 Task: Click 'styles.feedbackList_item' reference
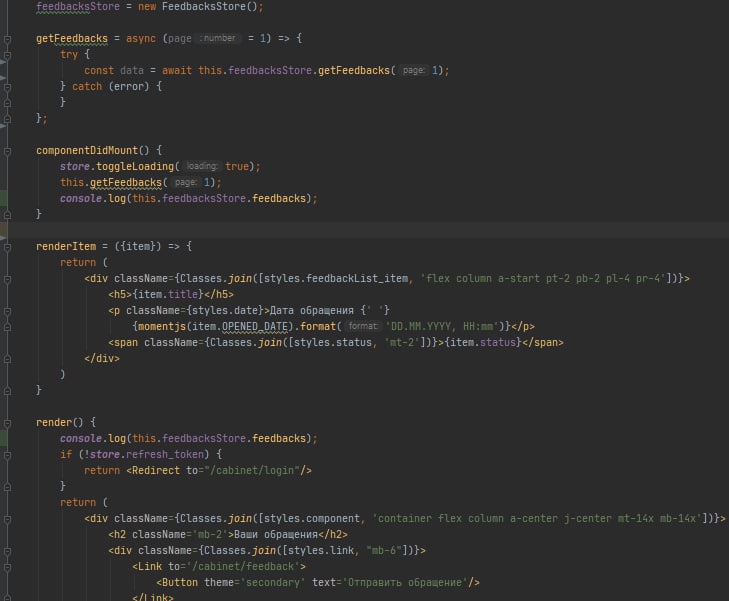[x=336, y=278]
